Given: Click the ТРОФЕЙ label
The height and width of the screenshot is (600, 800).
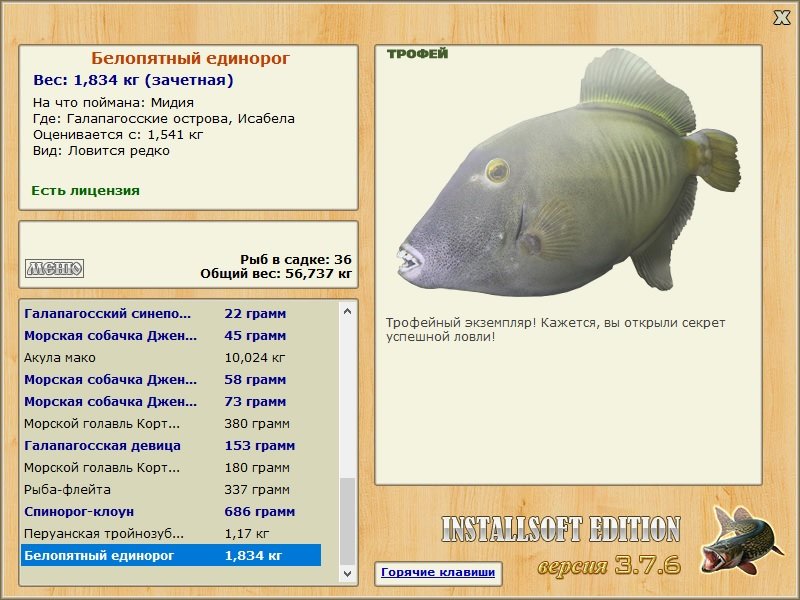Looking at the screenshot, I should point(417,54).
